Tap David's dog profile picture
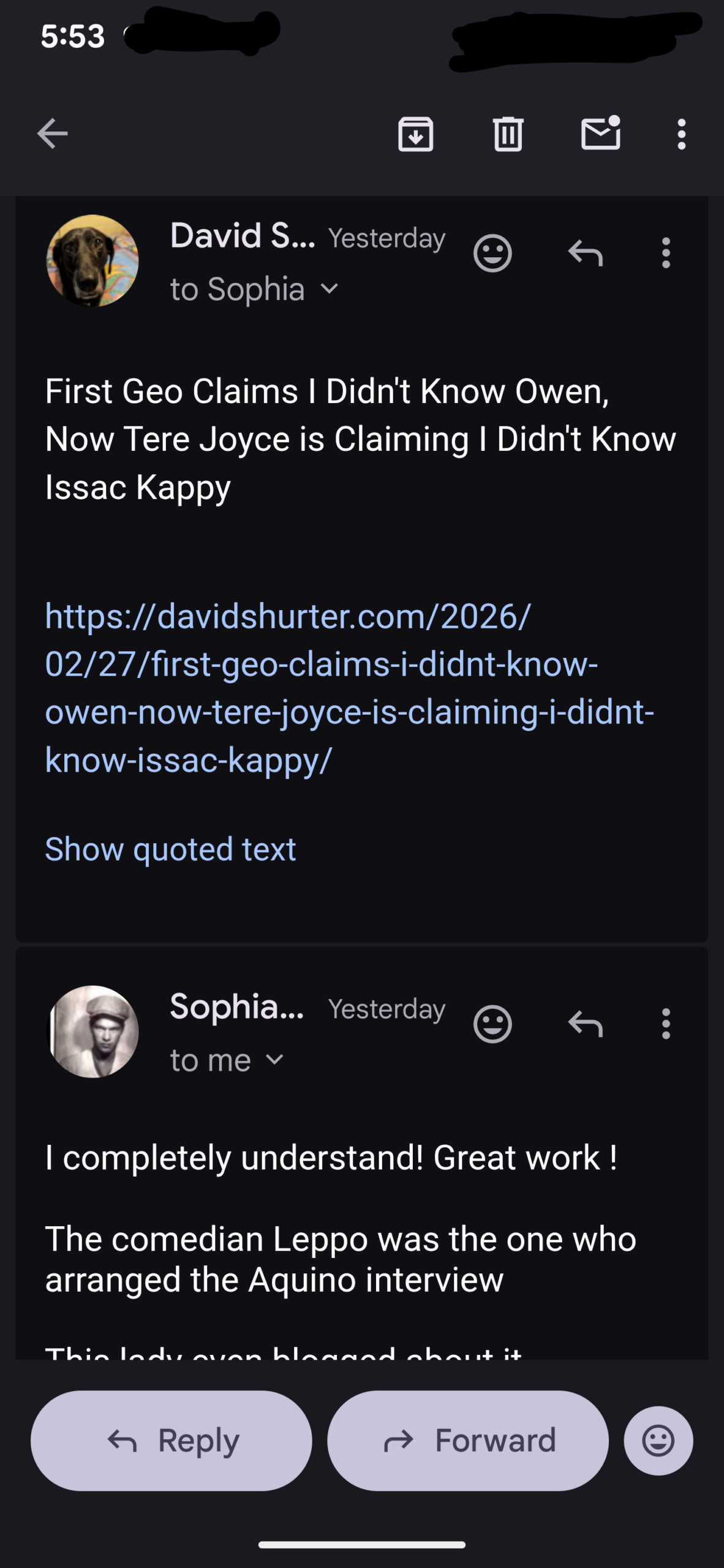The image size is (724, 1568). tap(92, 260)
